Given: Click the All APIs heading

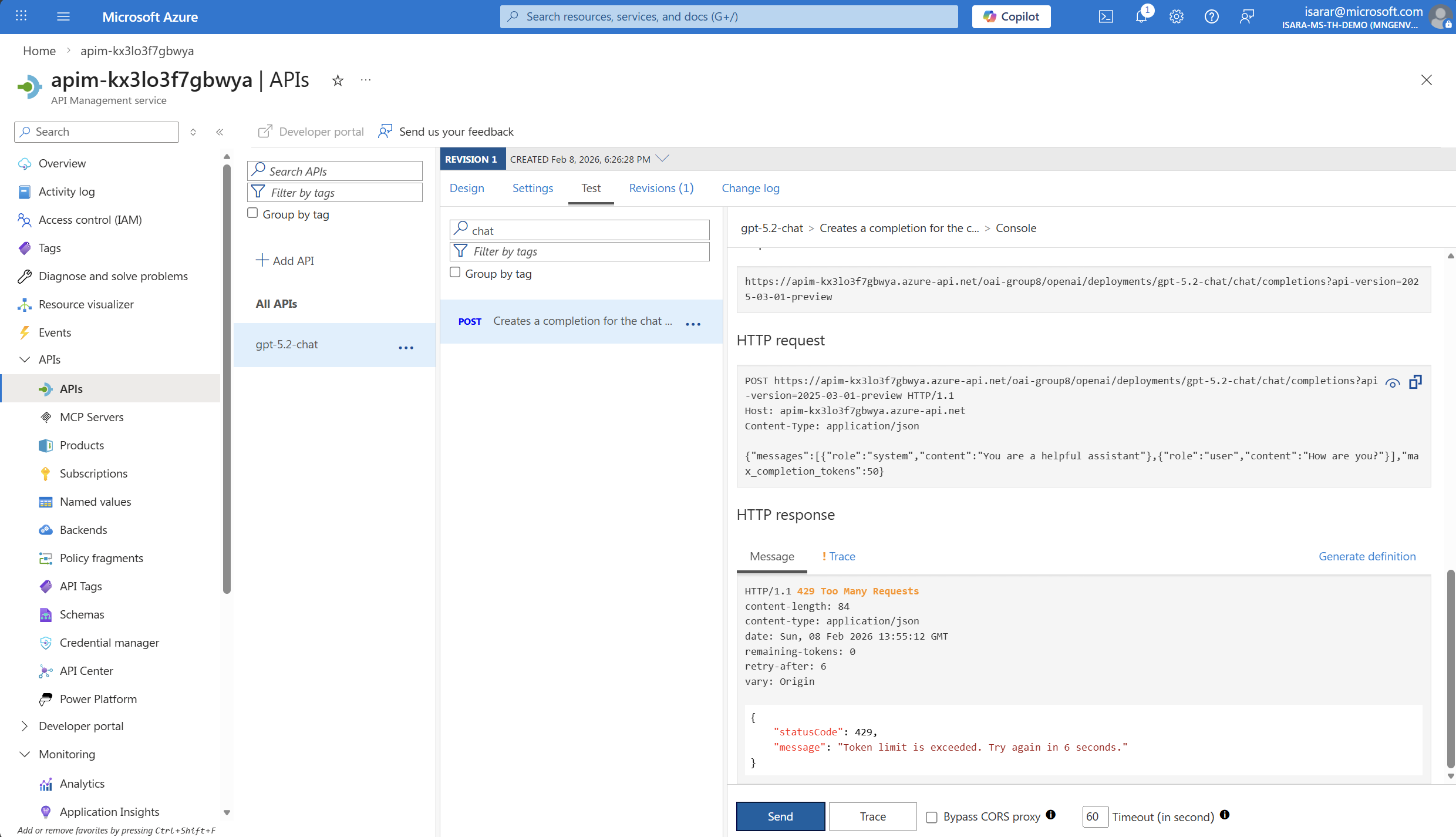Looking at the screenshot, I should (276, 304).
